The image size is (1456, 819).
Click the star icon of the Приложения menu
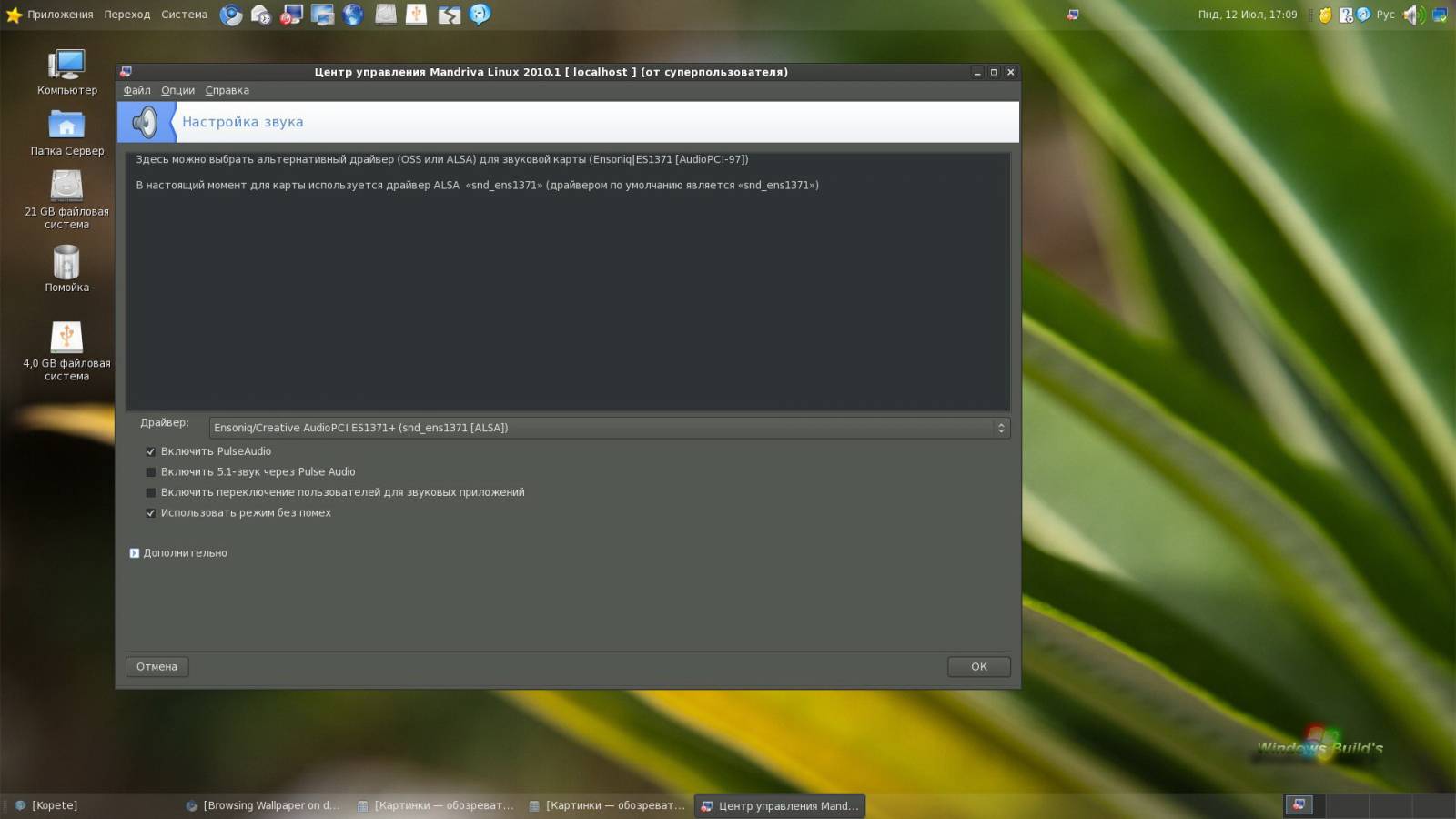(x=14, y=15)
